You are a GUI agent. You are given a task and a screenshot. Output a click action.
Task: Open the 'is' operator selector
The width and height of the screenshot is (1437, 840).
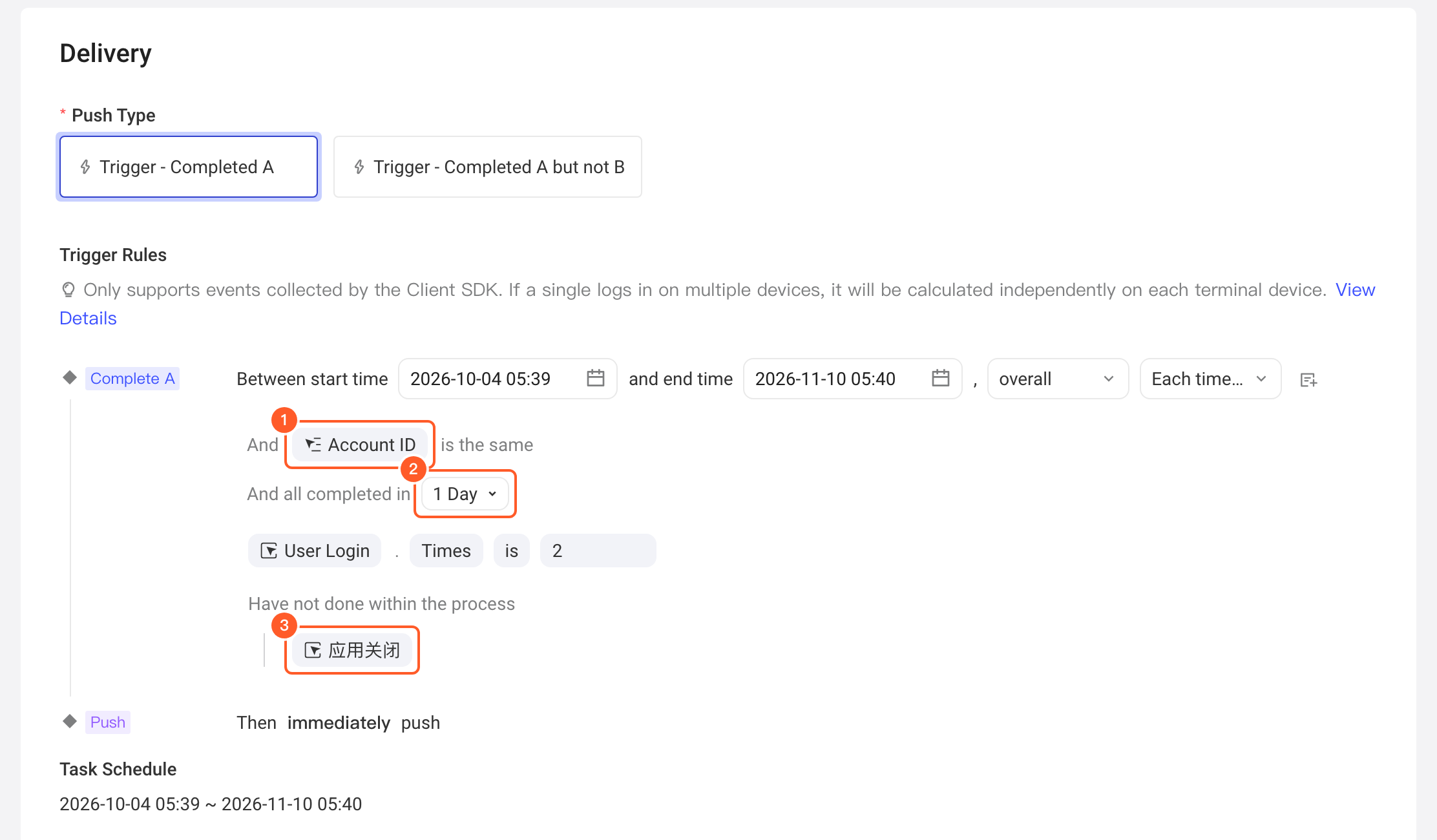tap(511, 551)
